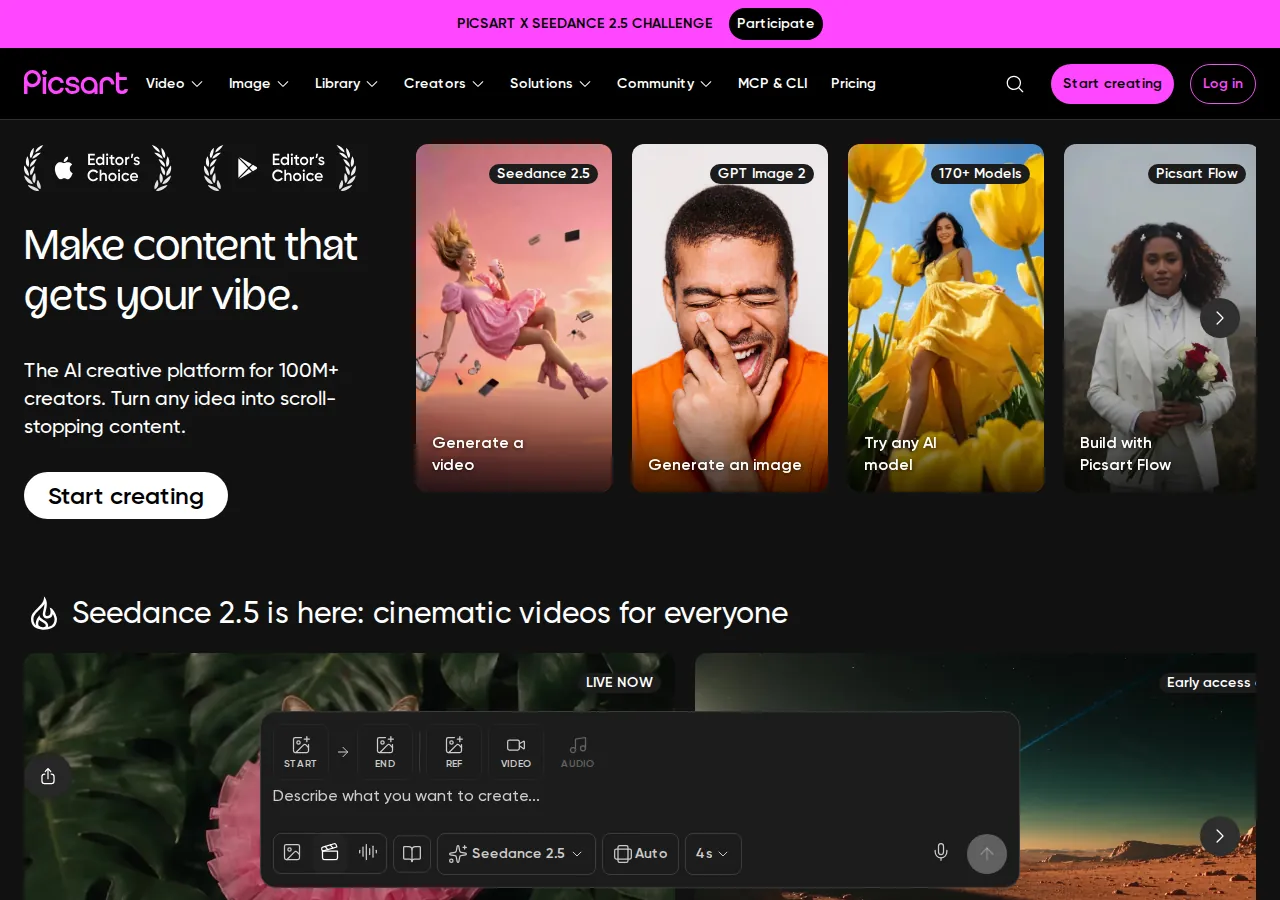Click the Log in button
The height and width of the screenshot is (900, 1280).
[1223, 84]
